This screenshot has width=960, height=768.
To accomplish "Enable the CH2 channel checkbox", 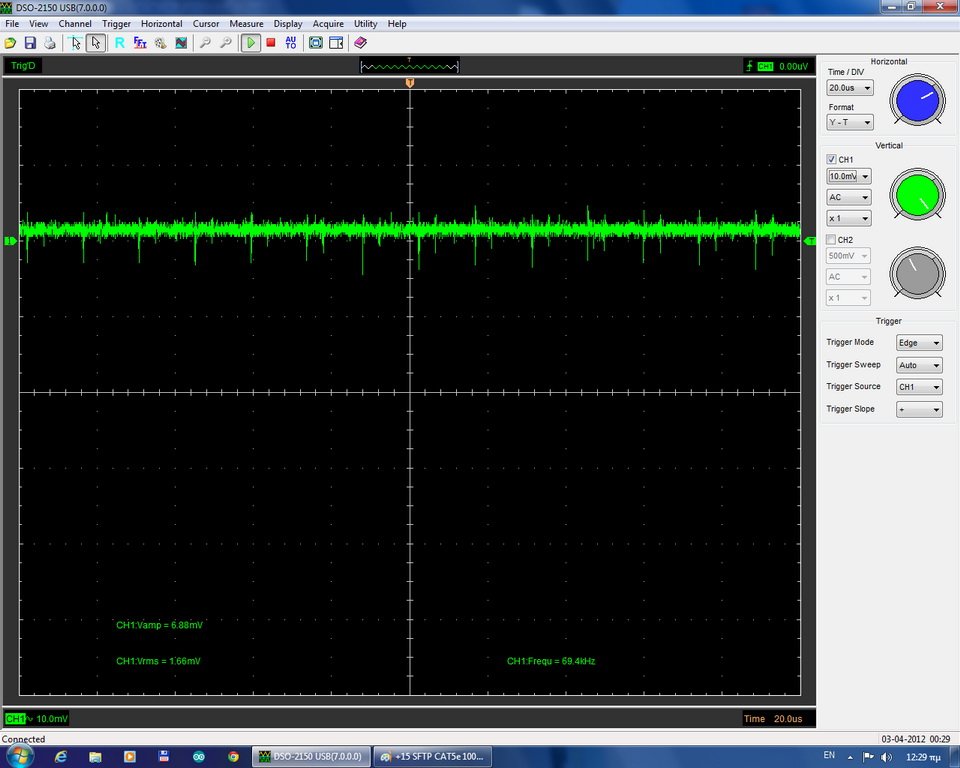I will click(831, 239).
